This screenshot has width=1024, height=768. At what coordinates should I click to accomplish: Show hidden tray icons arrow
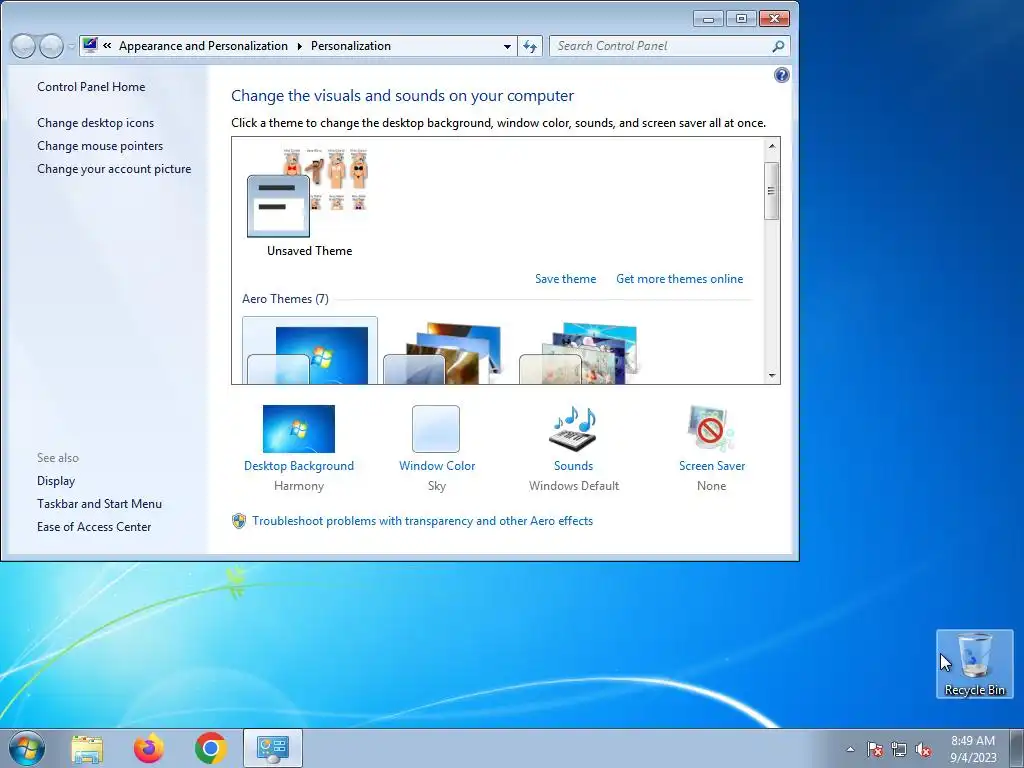point(850,749)
